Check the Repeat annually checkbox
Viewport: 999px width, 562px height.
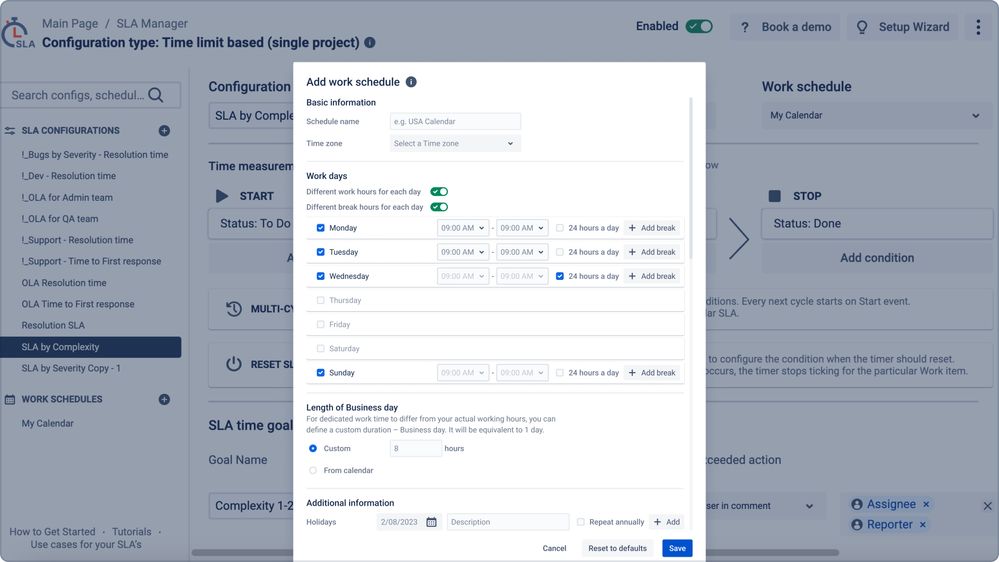click(x=580, y=522)
